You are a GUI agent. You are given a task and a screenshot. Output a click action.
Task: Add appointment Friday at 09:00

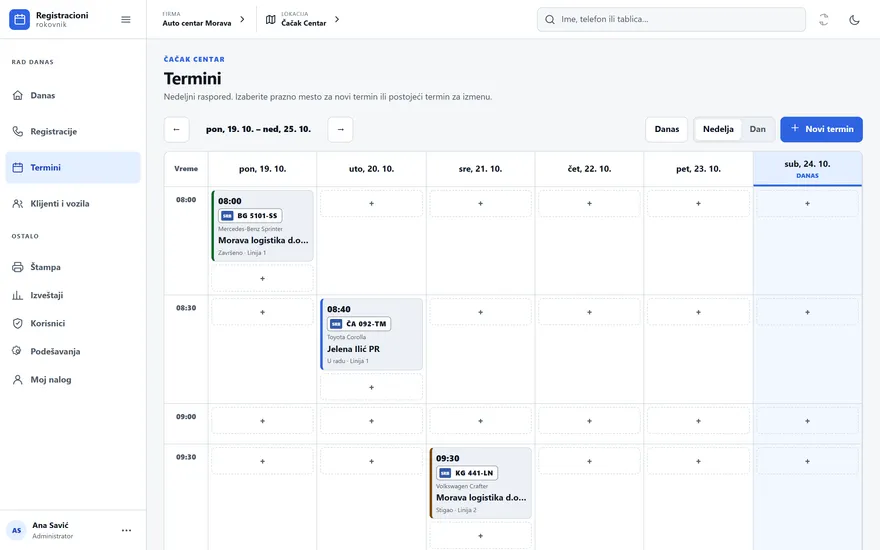tap(698, 421)
